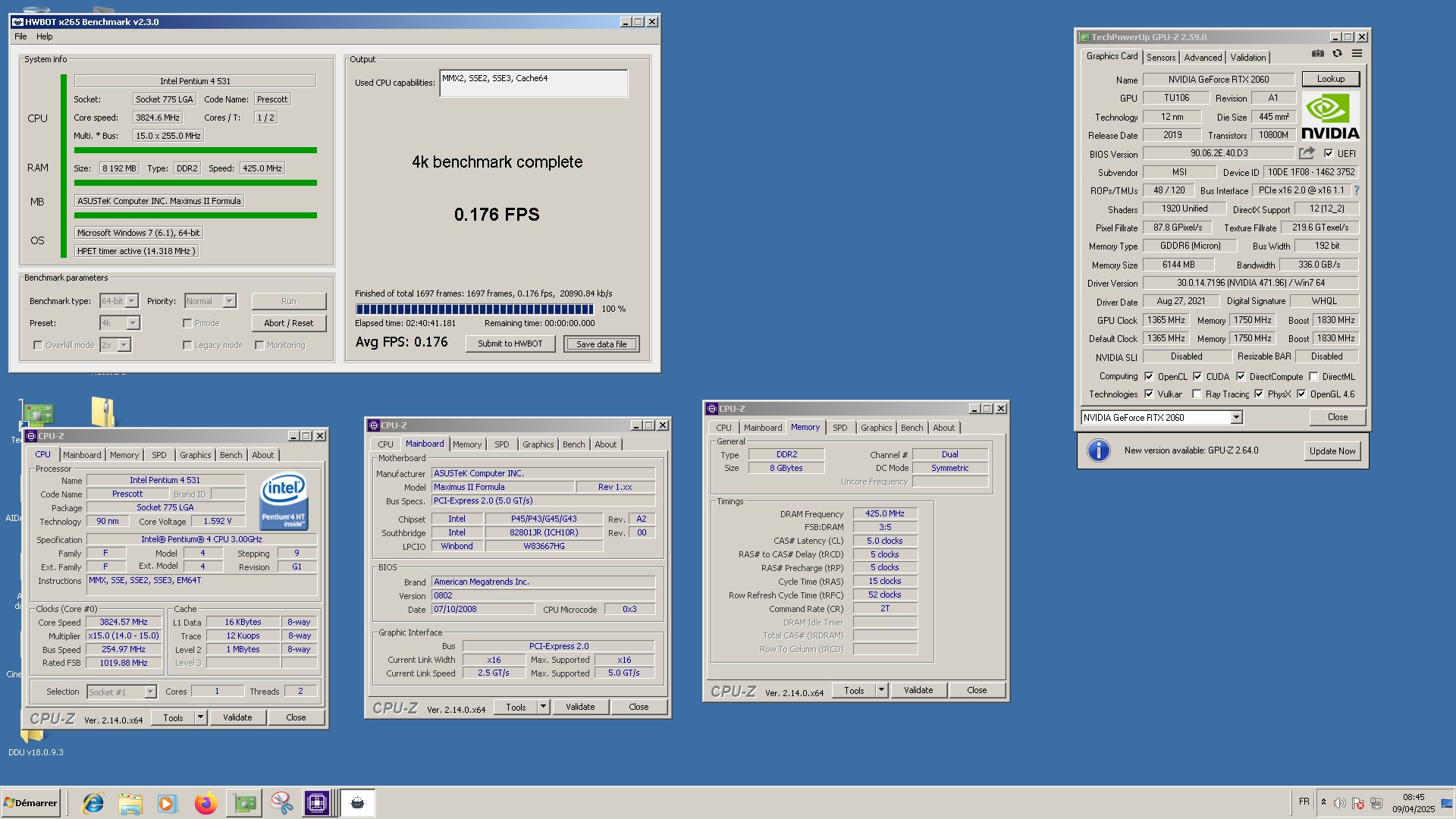Open the volume speaker tray icon
Screen dimensions: 1456x819
(x=1339, y=803)
